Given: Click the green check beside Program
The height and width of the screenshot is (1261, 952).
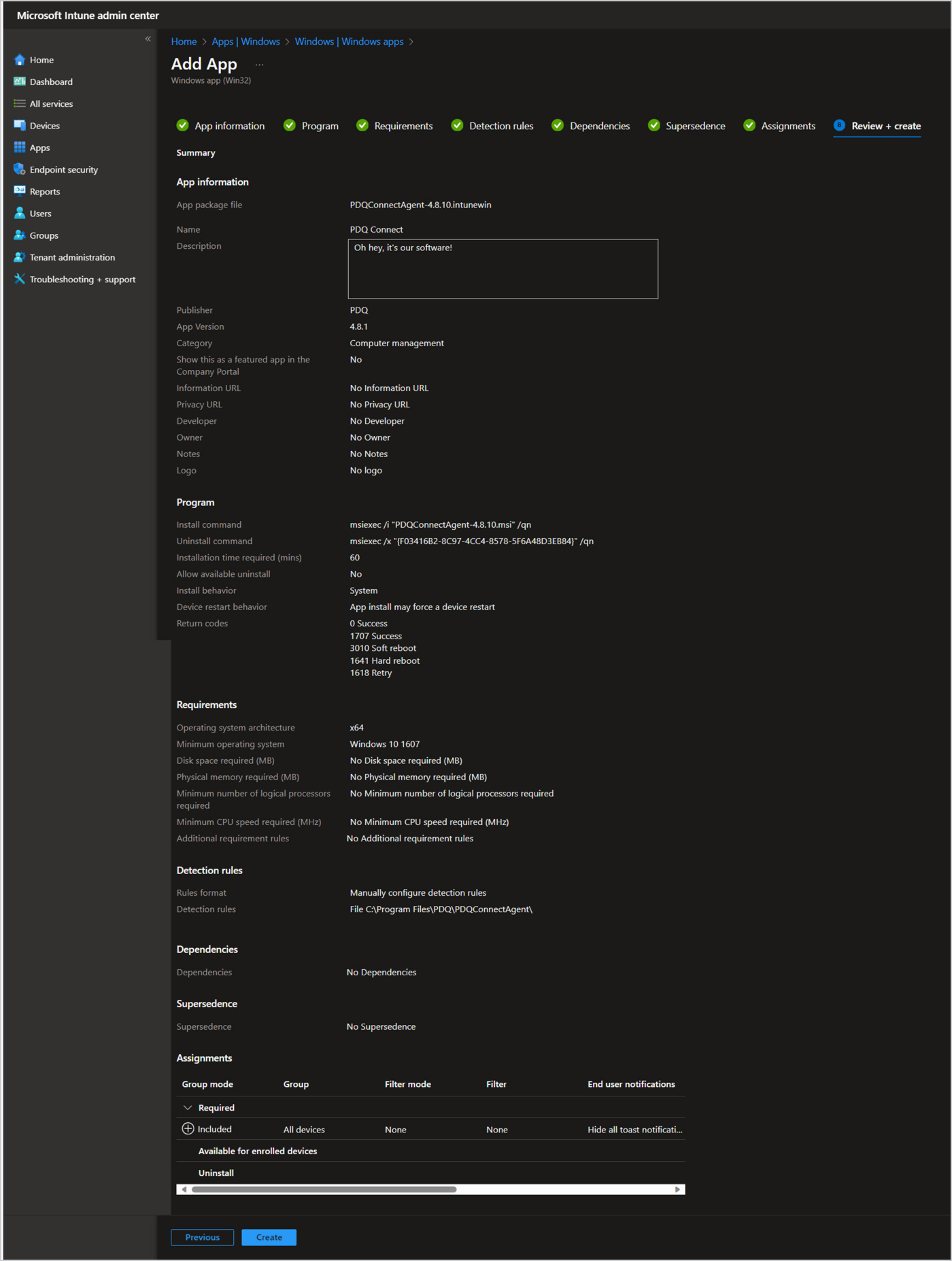Looking at the screenshot, I should pos(290,125).
